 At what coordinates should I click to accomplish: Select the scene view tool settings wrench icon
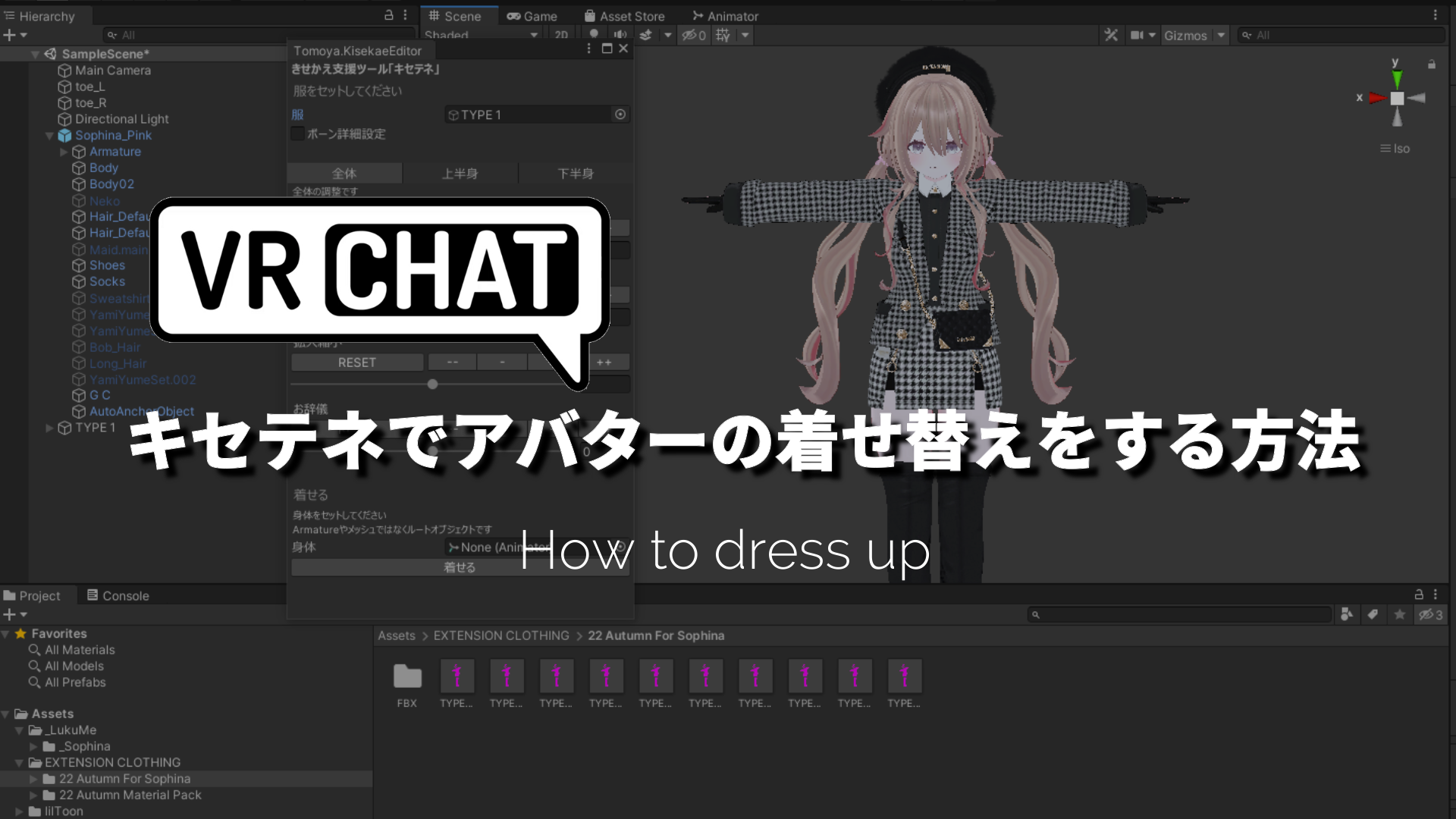[1112, 35]
